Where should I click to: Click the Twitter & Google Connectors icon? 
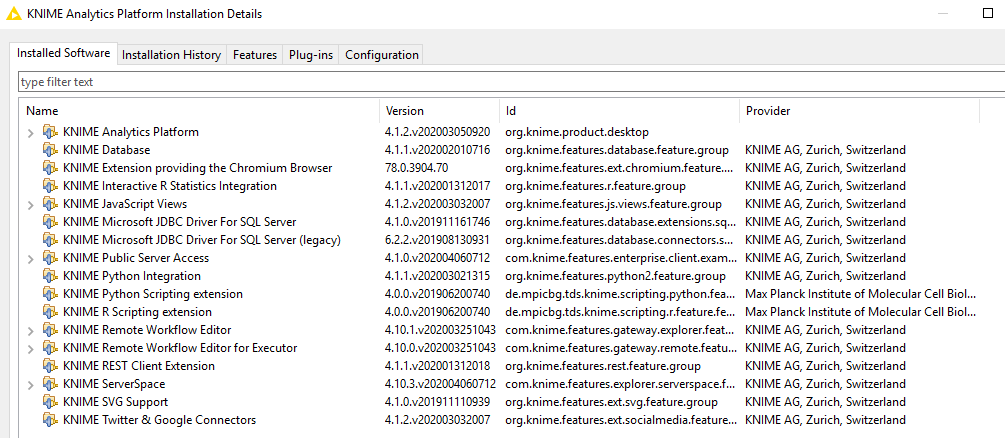50,419
